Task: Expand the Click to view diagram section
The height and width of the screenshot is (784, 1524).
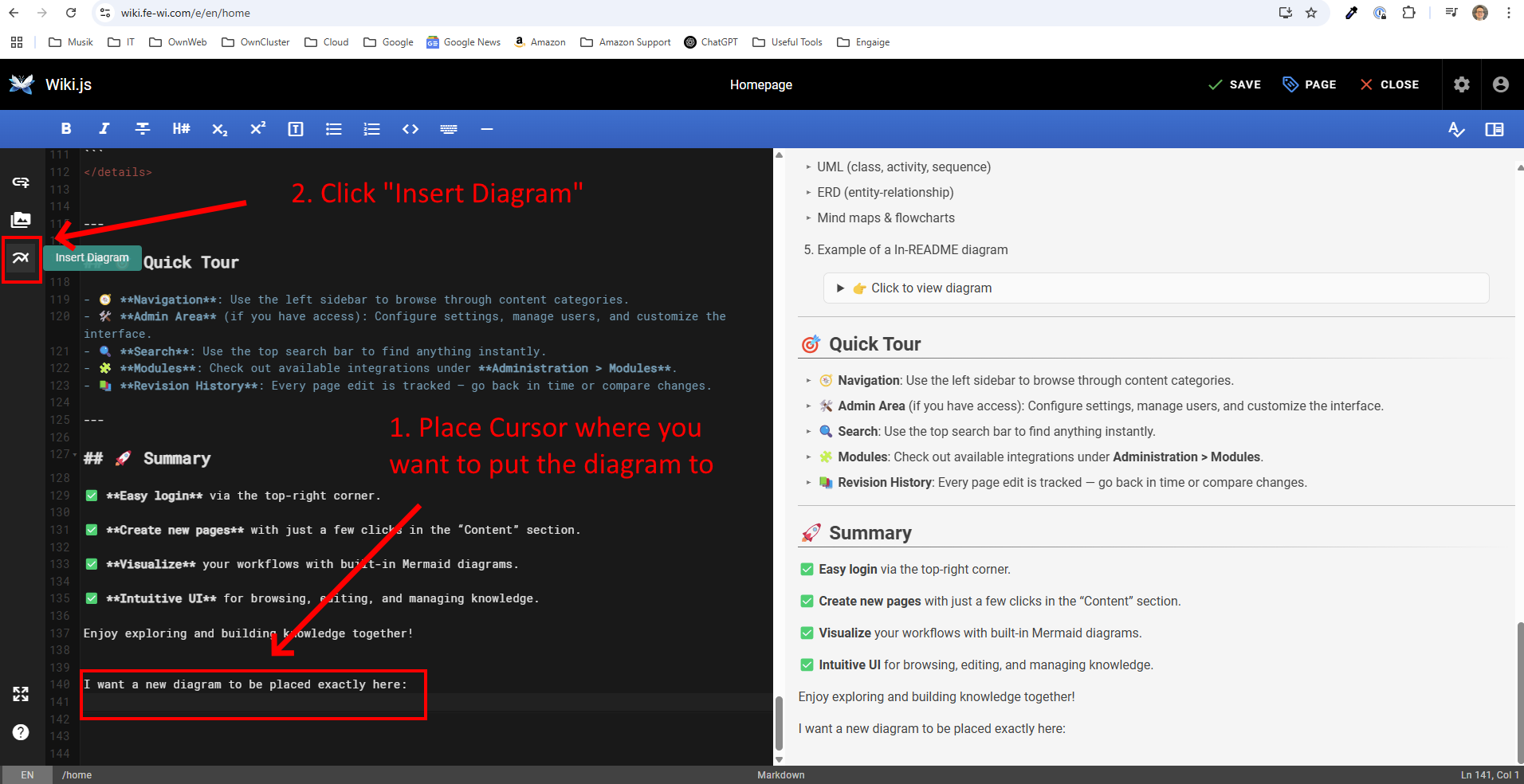Action: (x=841, y=288)
